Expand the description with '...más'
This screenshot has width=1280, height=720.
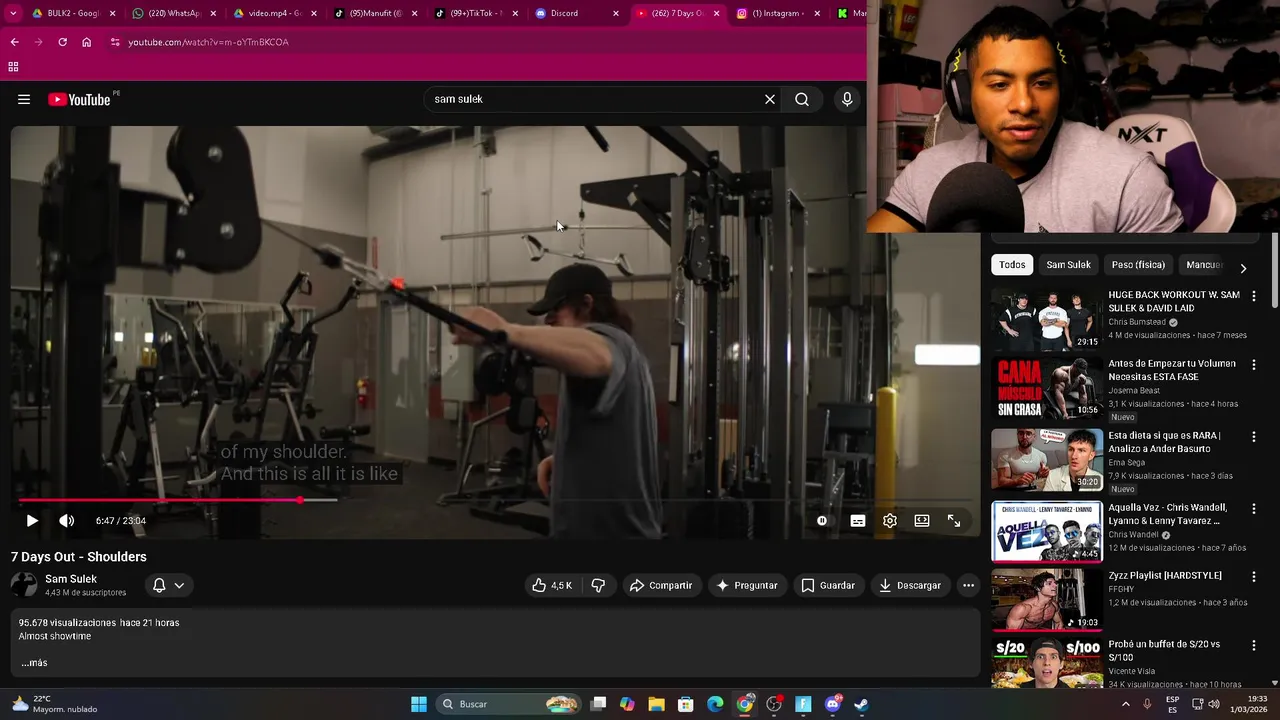34,663
